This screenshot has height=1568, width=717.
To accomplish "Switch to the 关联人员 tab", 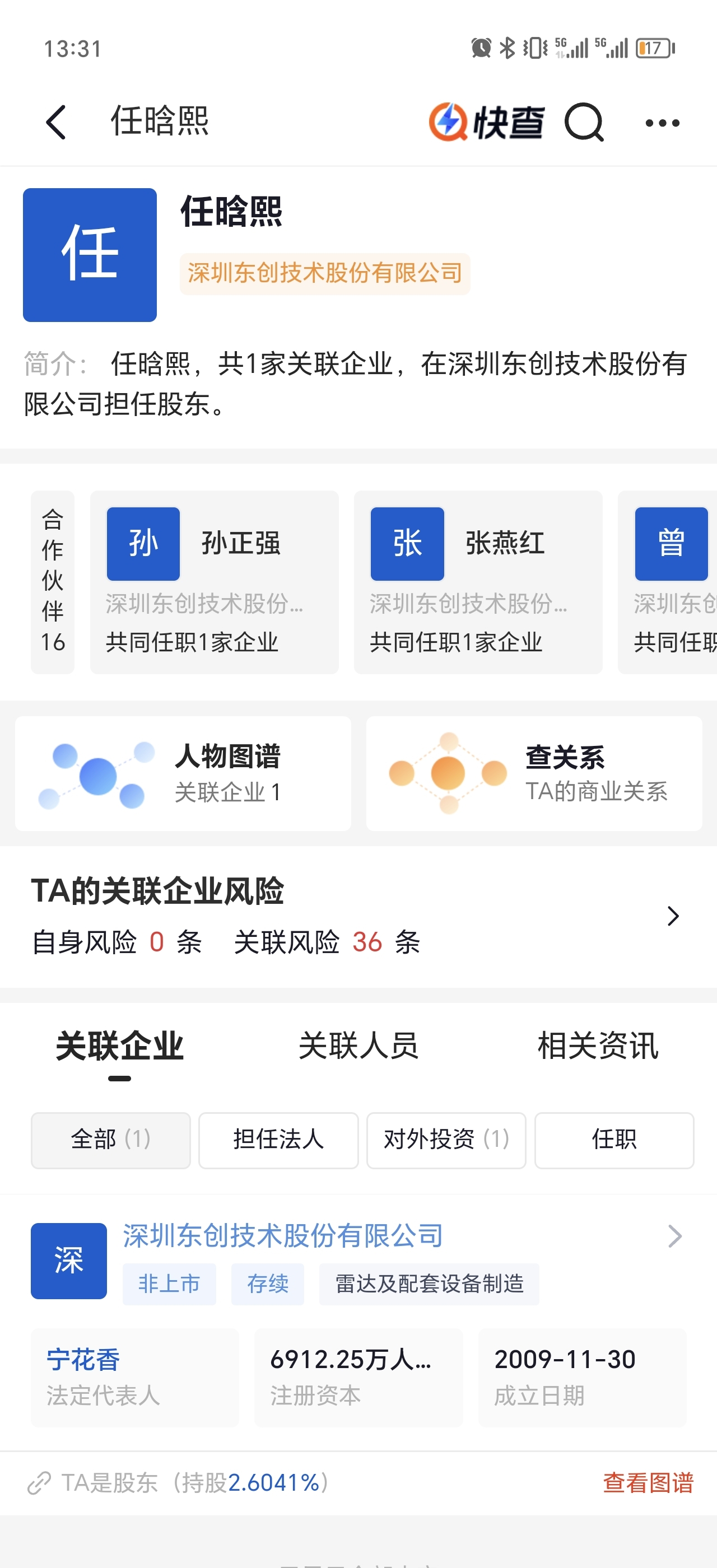I will pos(358,1046).
